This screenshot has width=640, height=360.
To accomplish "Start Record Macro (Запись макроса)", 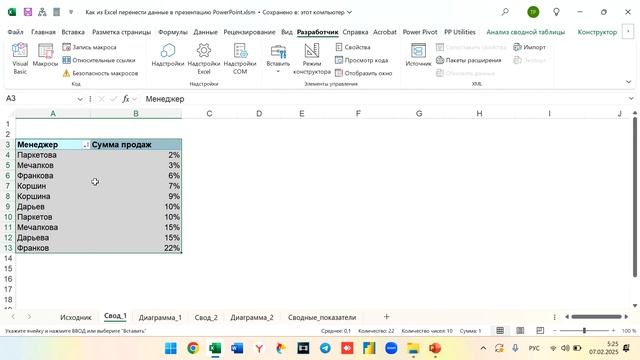I will 89,47.
